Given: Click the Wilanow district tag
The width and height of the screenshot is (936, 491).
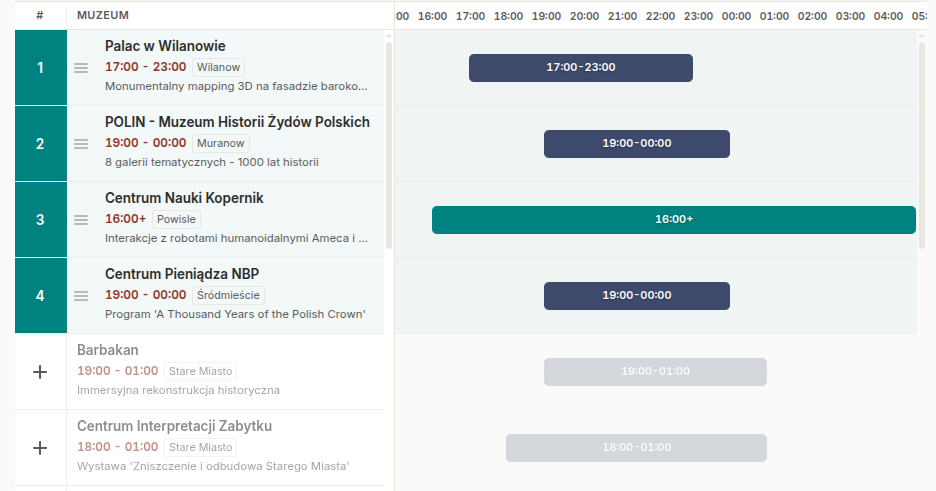Looking at the screenshot, I should [218, 67].
